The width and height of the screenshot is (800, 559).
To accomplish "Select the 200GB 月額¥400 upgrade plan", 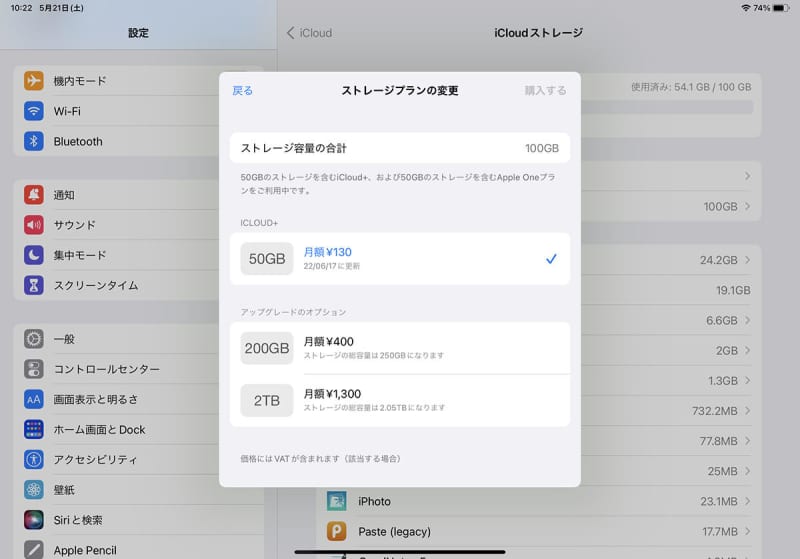I will coord(399,348).
